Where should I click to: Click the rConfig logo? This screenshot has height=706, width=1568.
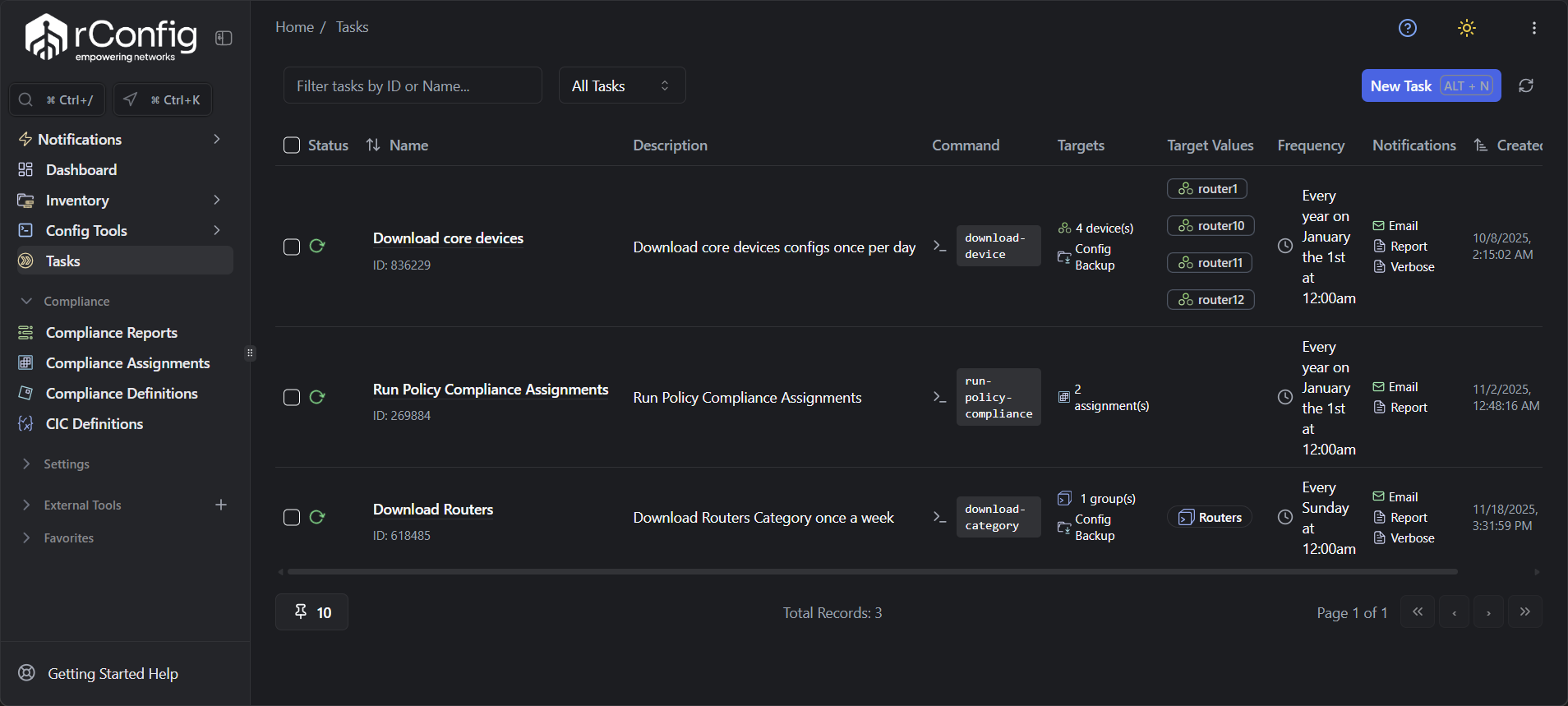[x=111, y=37]
